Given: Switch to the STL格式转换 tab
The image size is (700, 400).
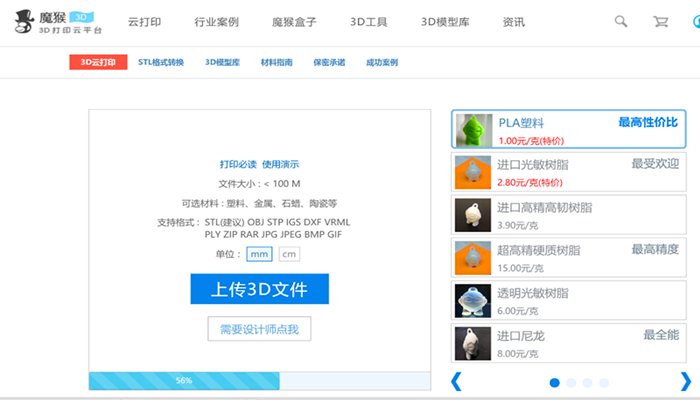Looking at the screenshot, I should (160, 62).
